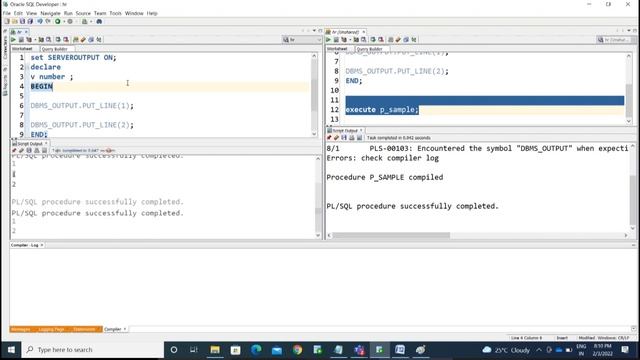
Task: Click binoculars Find DB Object icon
Action: [x=99, y=21]
